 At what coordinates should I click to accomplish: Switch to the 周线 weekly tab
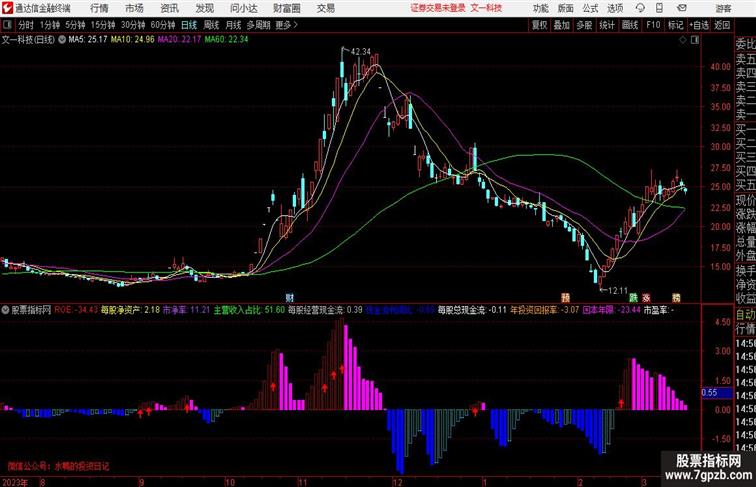click(x=211, y=25)
